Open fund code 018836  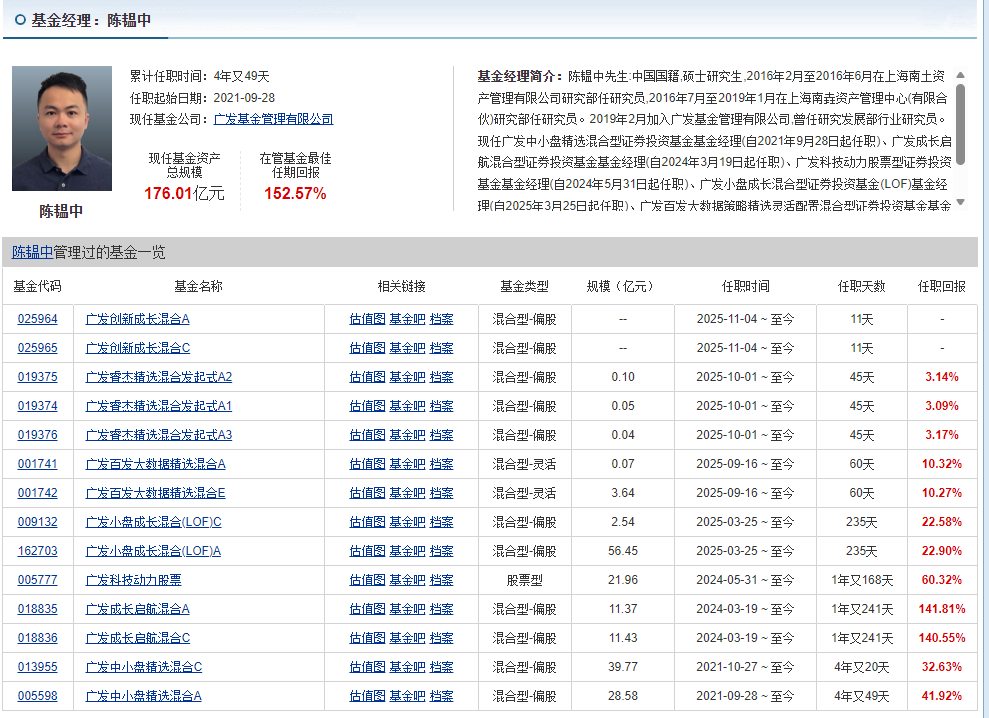coord(37,638)
